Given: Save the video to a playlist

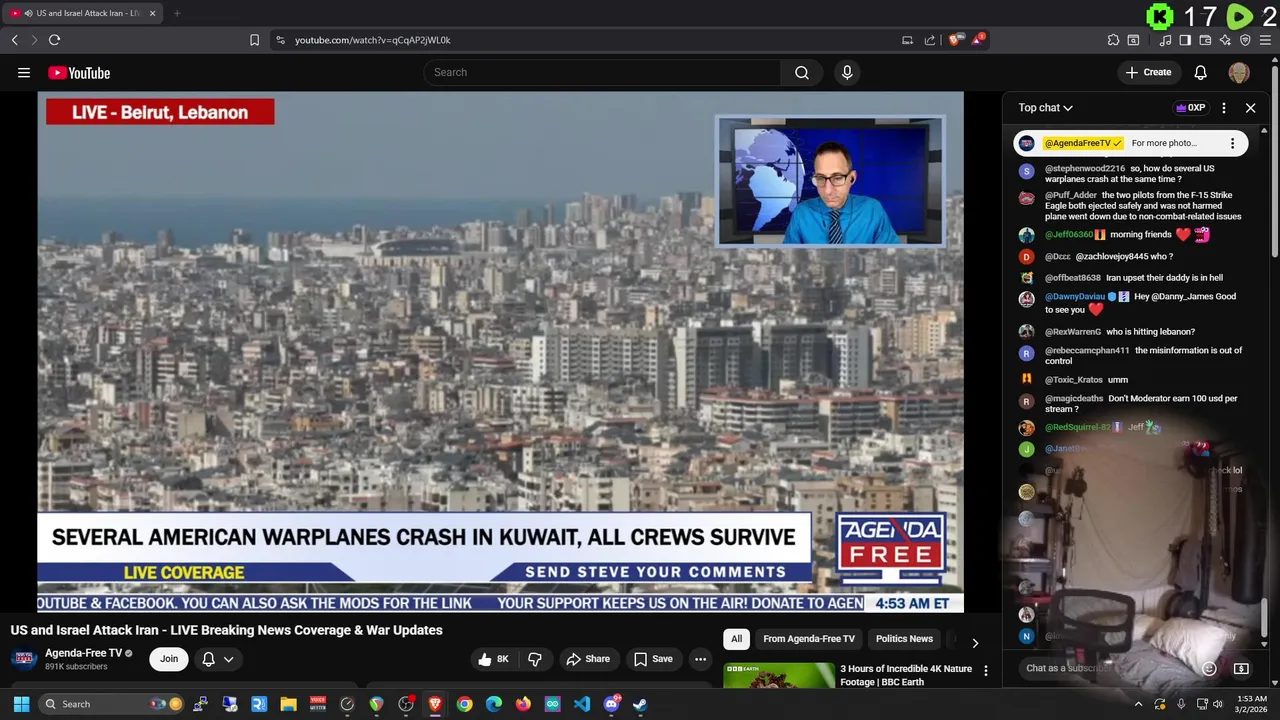Looking at the screenshot, I should click(653, 659).
